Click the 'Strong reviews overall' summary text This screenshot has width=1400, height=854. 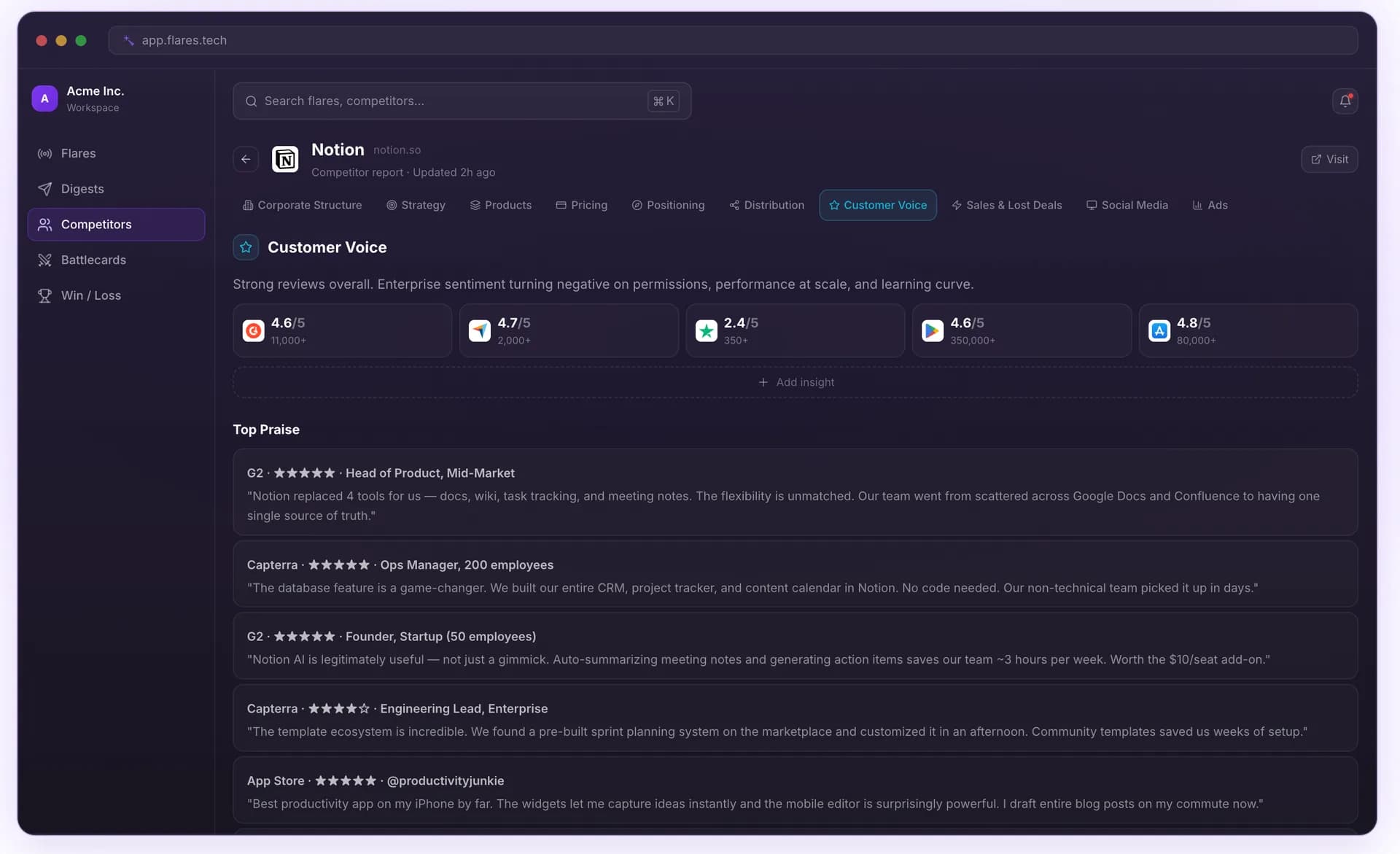point(603,284)
